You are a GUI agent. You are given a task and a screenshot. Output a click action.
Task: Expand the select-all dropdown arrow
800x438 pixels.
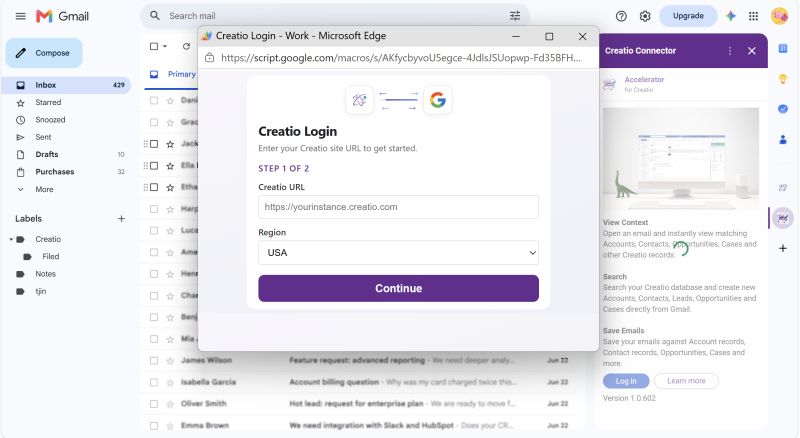click(165, 46)
